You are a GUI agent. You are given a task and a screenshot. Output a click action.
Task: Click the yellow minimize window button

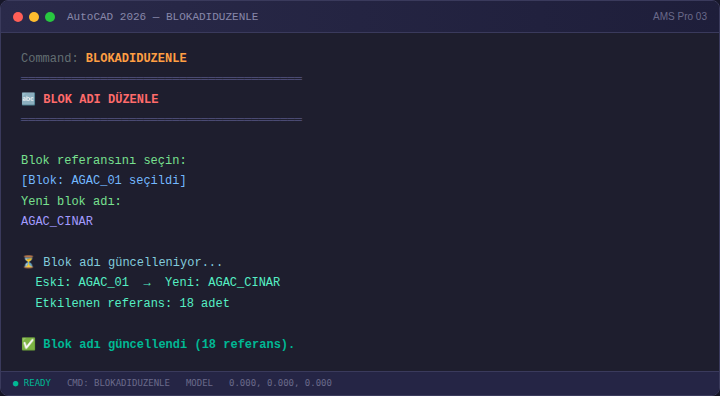pyautogui.click(x=34, y=17)
